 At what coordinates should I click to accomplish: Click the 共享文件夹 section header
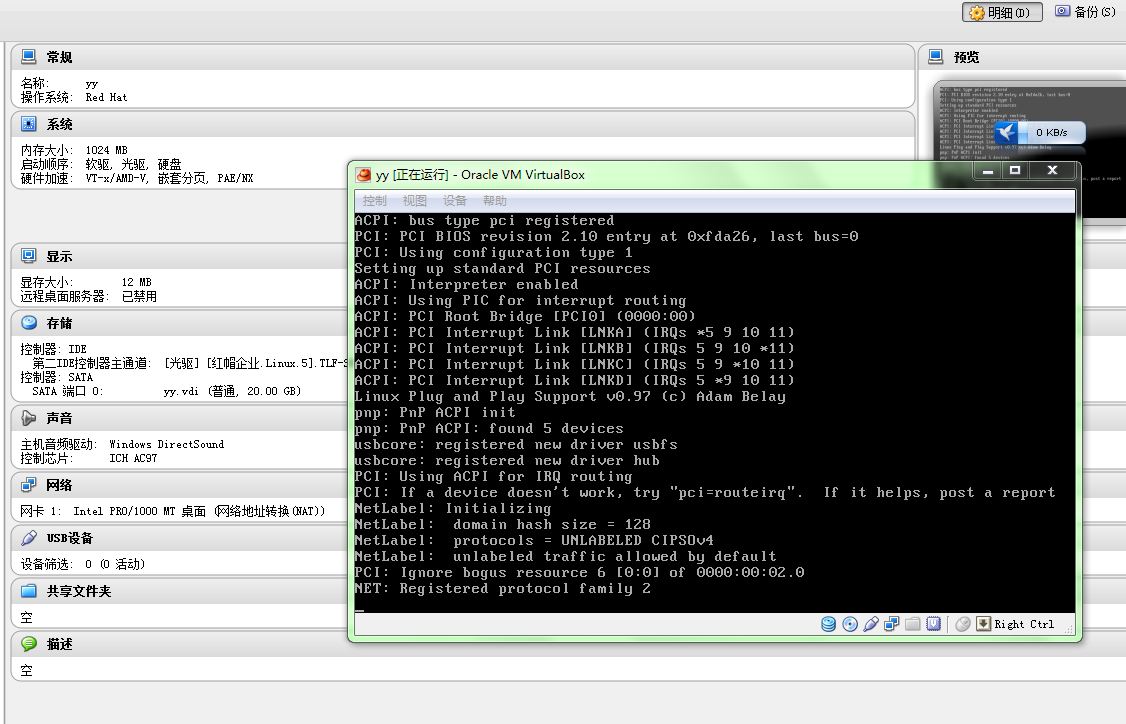coord(79,591)
